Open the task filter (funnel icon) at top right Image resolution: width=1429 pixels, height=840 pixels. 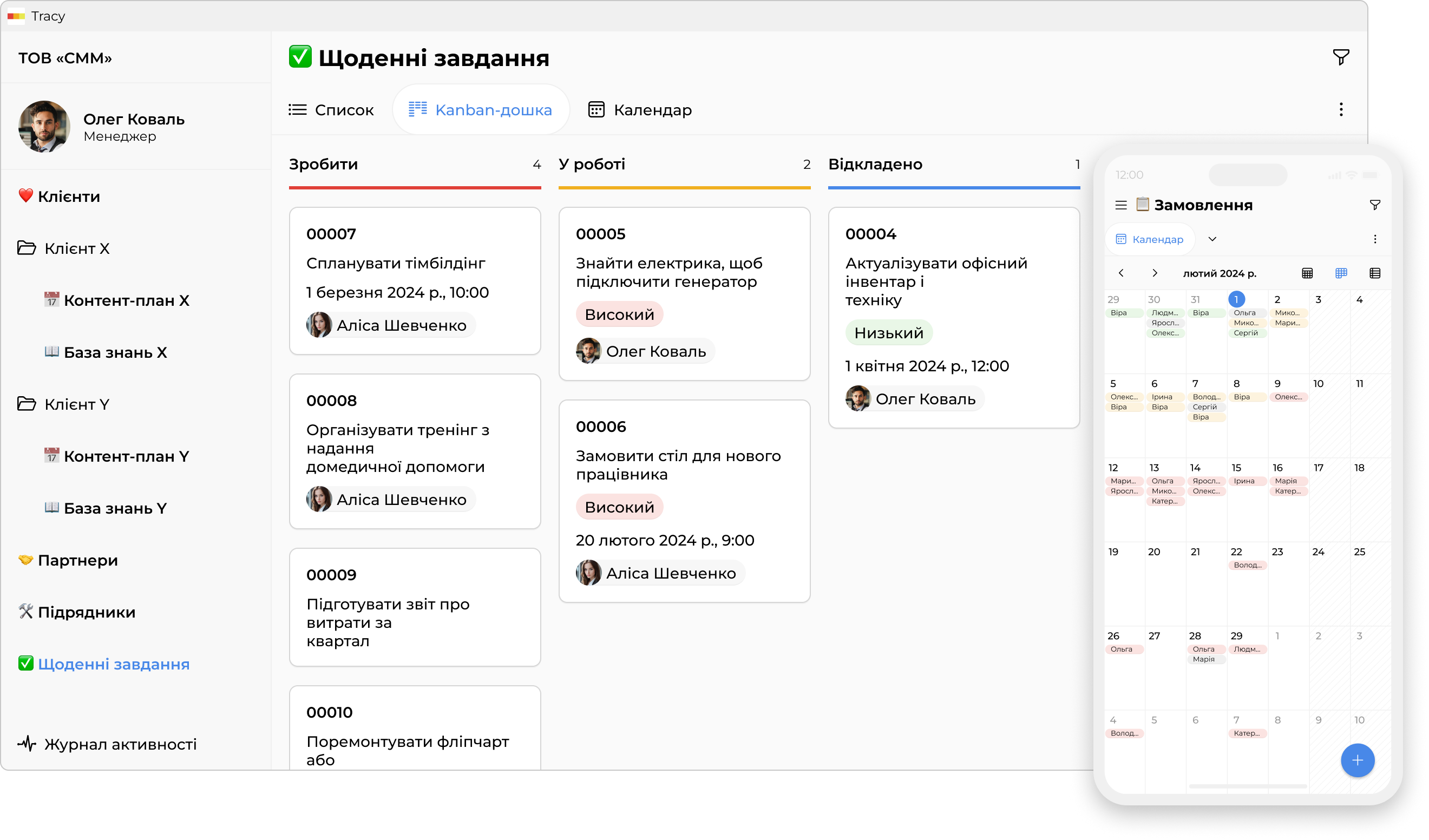[x=1341, y=57]
